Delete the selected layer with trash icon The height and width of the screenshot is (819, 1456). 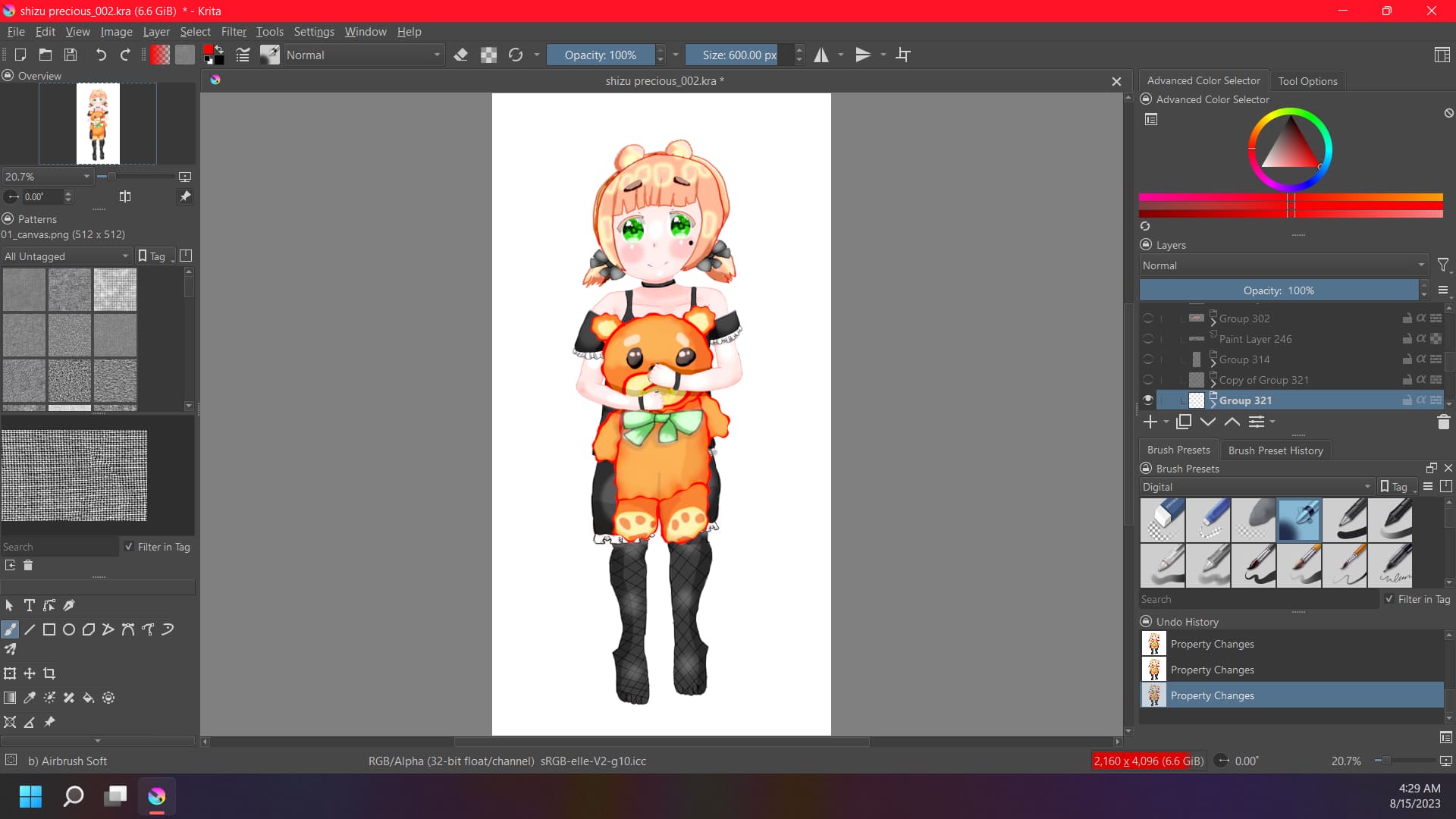coord(1443,422)
